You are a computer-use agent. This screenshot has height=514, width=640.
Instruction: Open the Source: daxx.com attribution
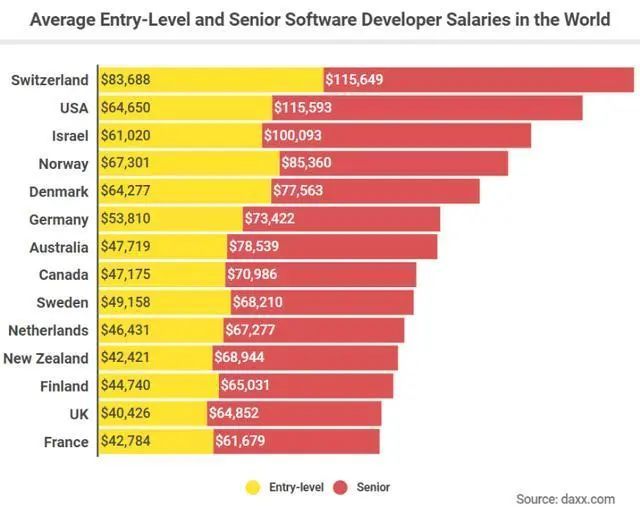[x=565, y=499]
